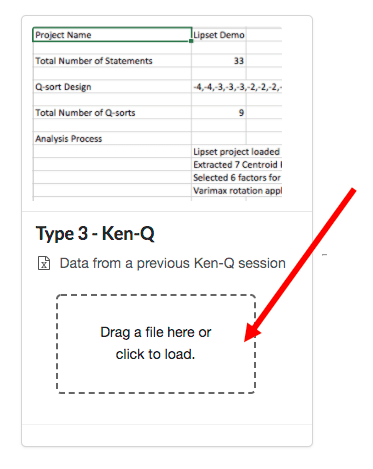This screenshot has height=469, width=373.
Task: Select the 'Analysis Process' cell
Action: click(112, 139)
